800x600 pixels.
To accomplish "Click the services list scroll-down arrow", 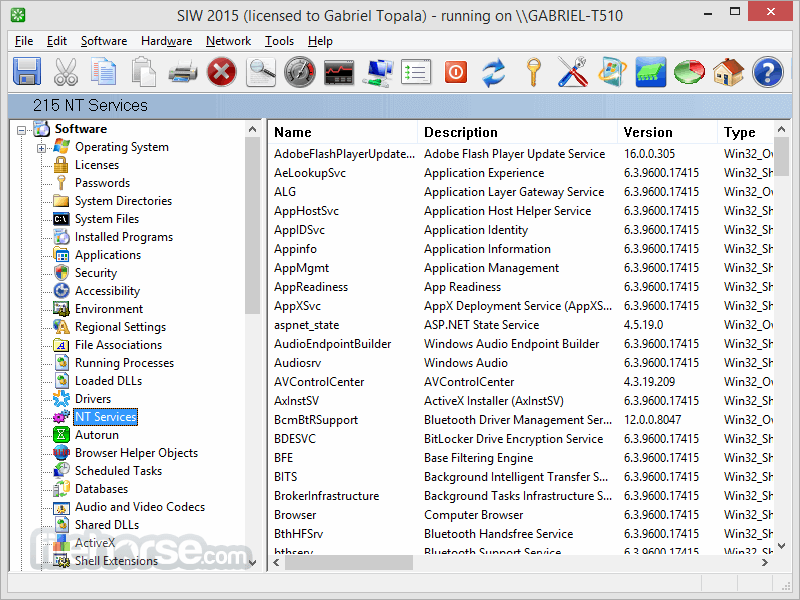I will tap(781, 545).
